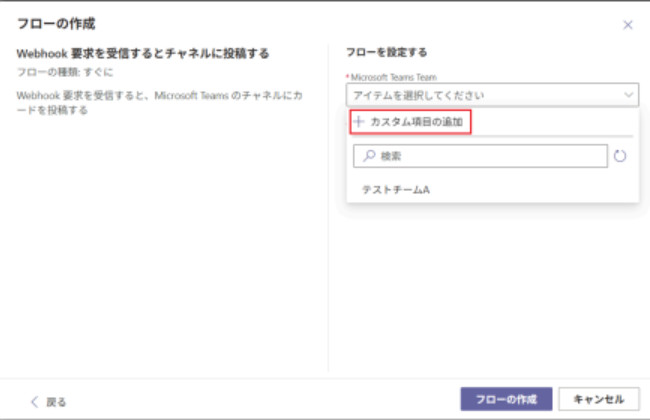This screenshot has width=650, height=420.
Task: Close the フローの作成 dialog with X
Action: click(x=627, y=25)
